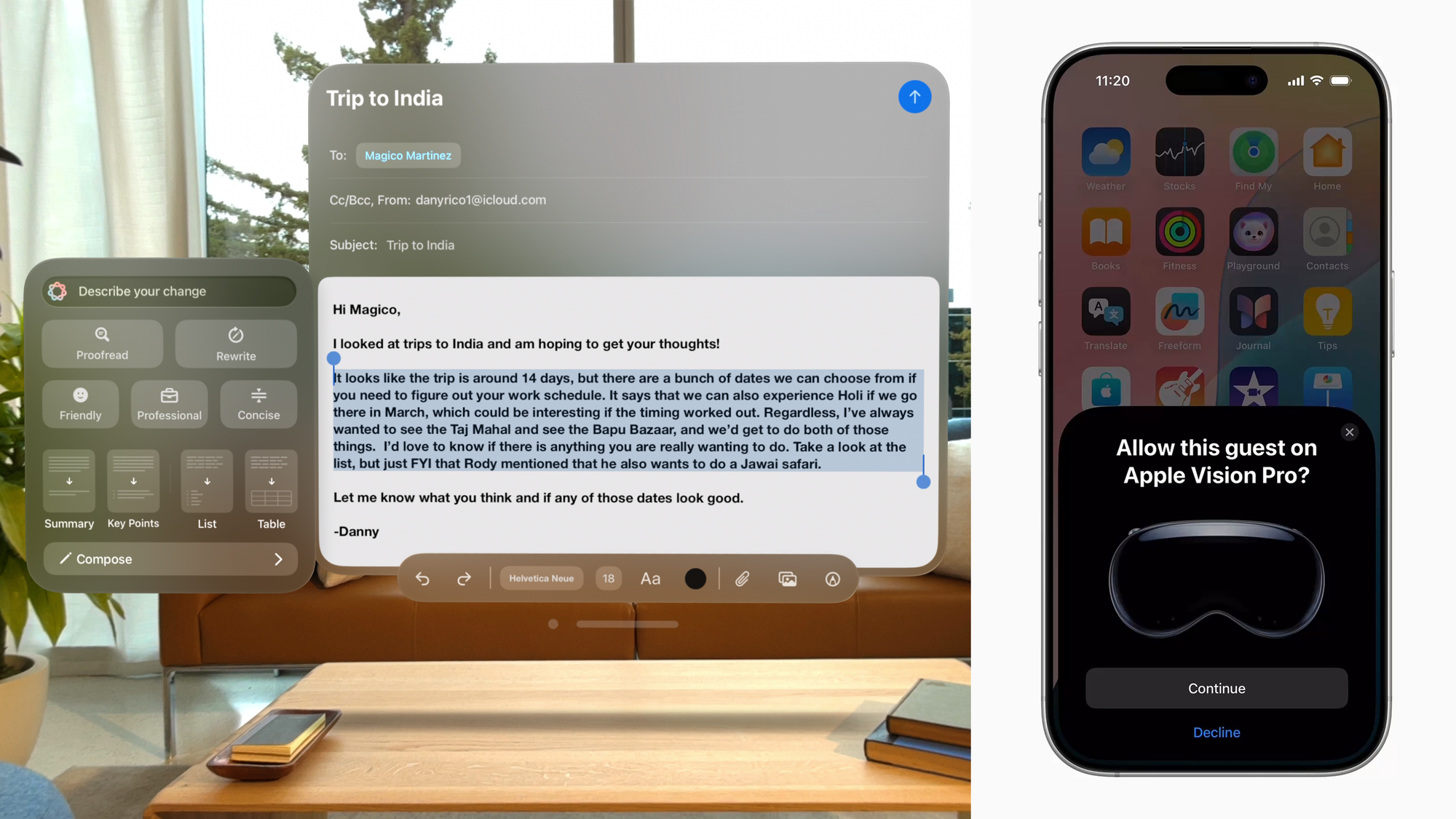
Task: Click Continue to allow Vision Pro guest
Action: [x=1216, y=688]
